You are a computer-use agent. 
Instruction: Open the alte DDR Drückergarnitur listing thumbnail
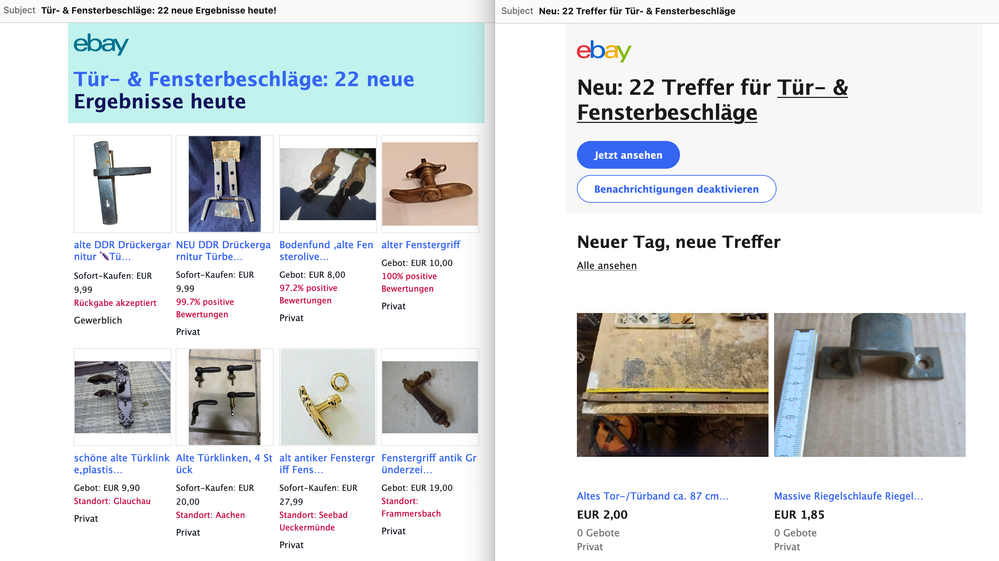tap(122, 184)
